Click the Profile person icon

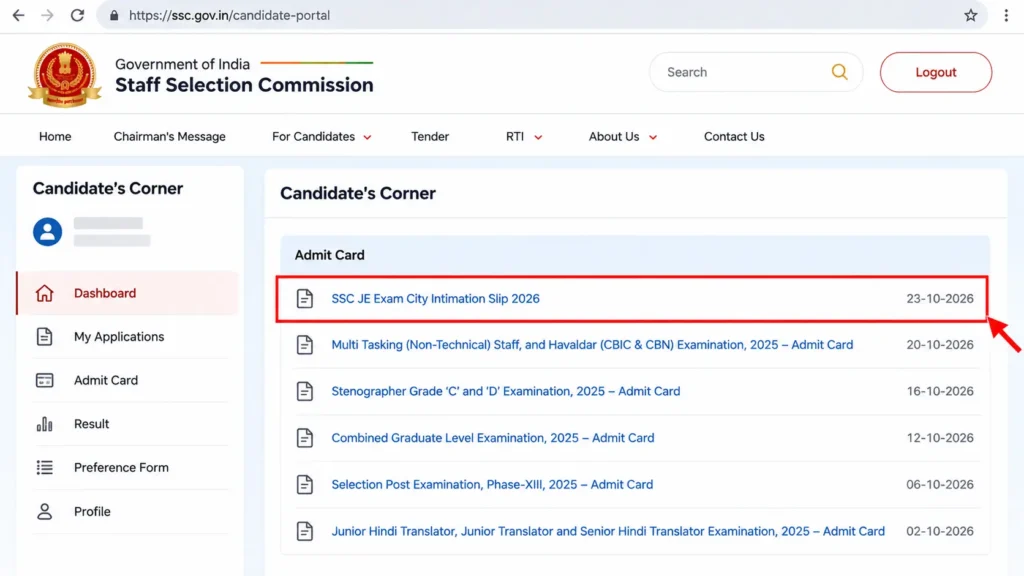coord(44,511)
